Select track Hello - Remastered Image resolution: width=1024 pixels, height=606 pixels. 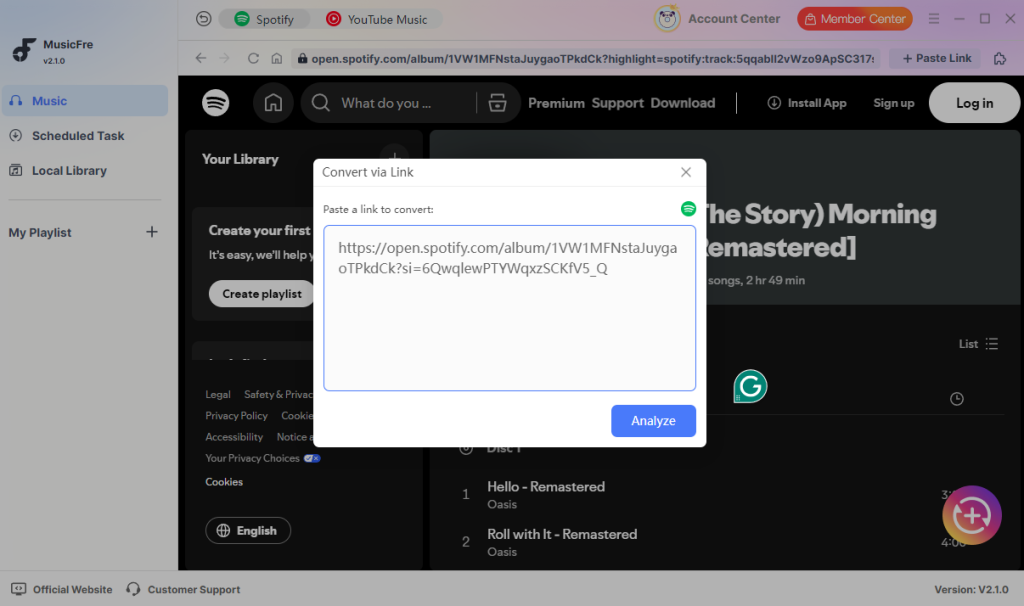[x=546, y=486]
